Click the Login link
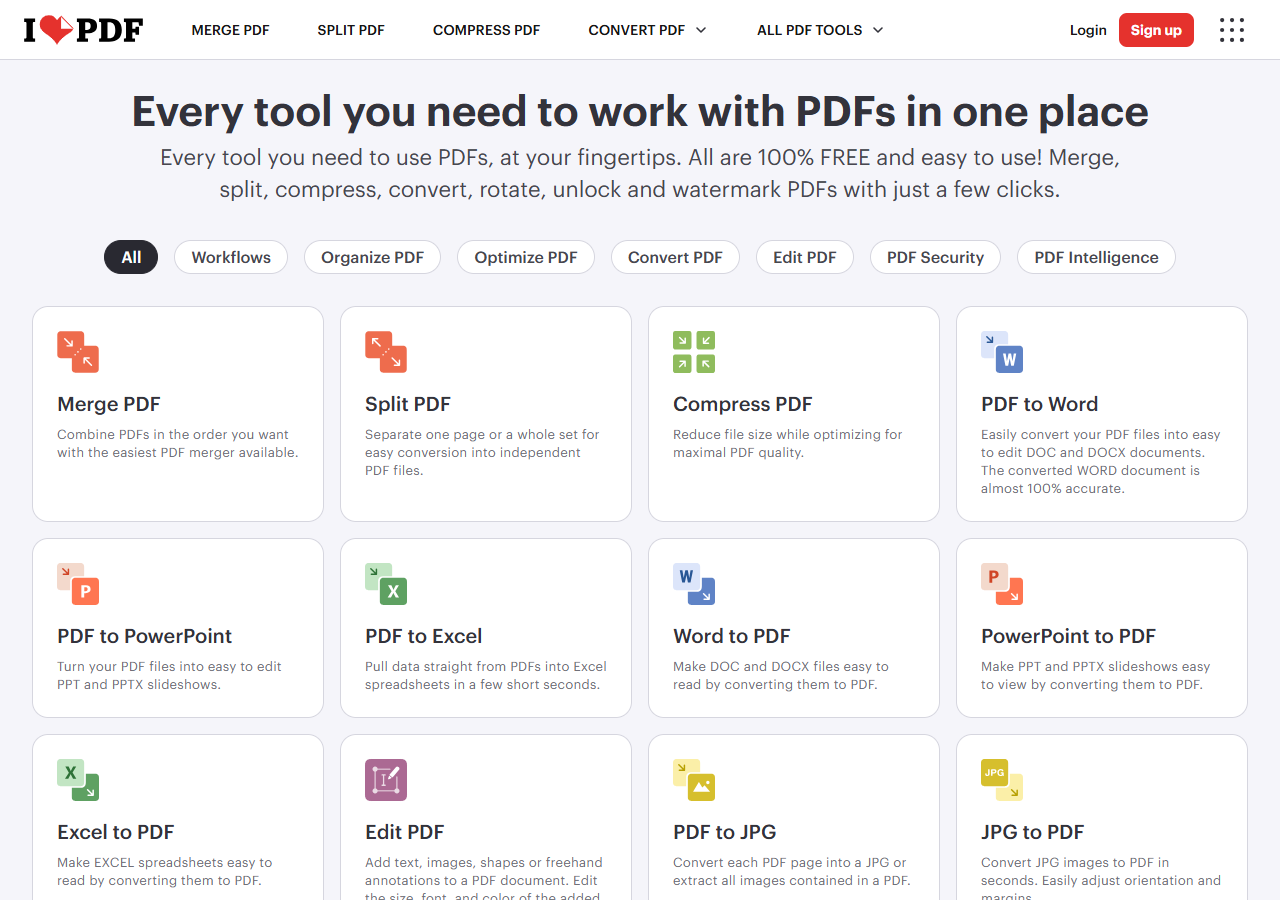Viewport: 1280px width, 900px height. tap(1088, 30)
